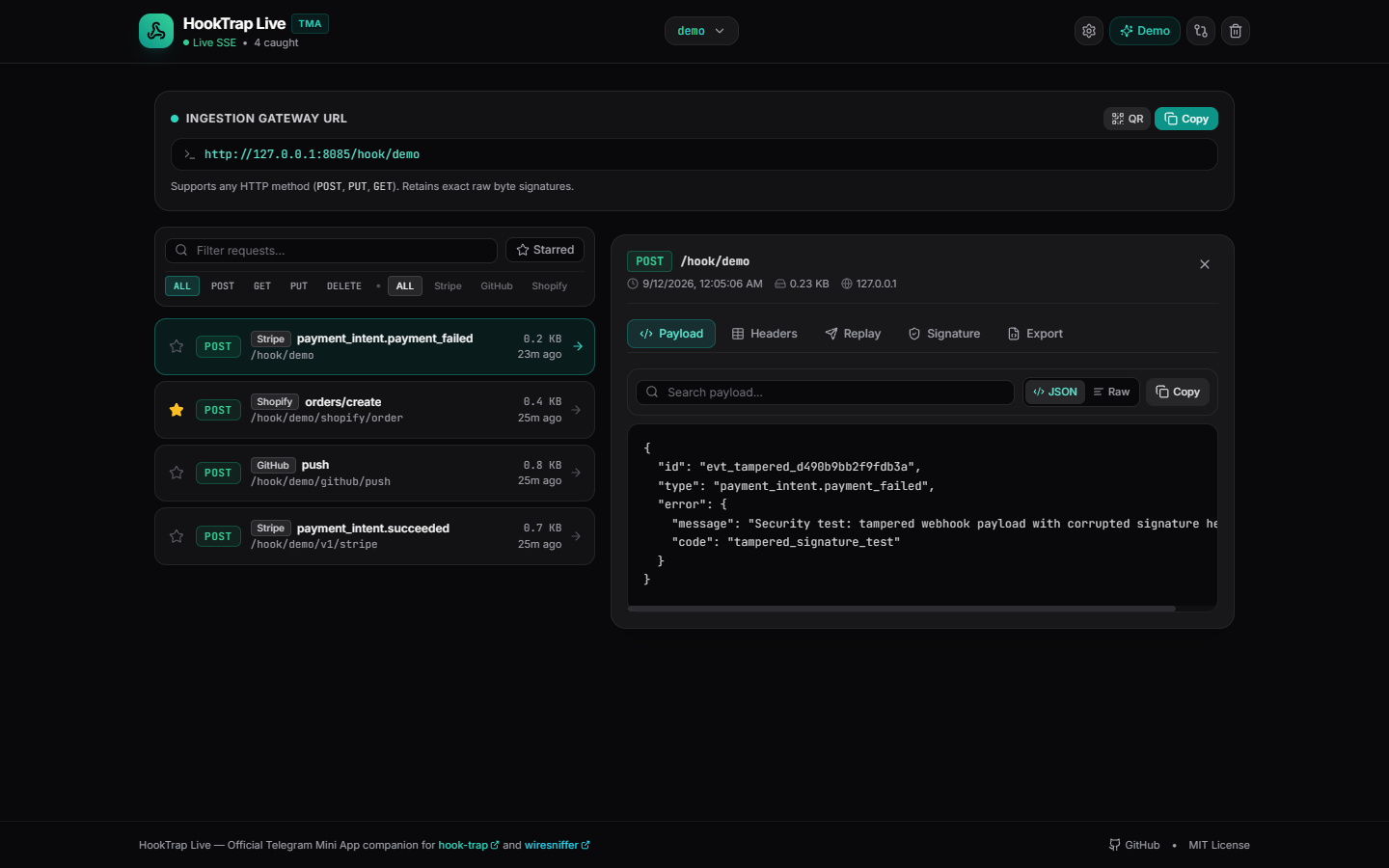Open the wiresniffer link in footer
This screenshot has width=1389, height=868.
tap(557, 845)
